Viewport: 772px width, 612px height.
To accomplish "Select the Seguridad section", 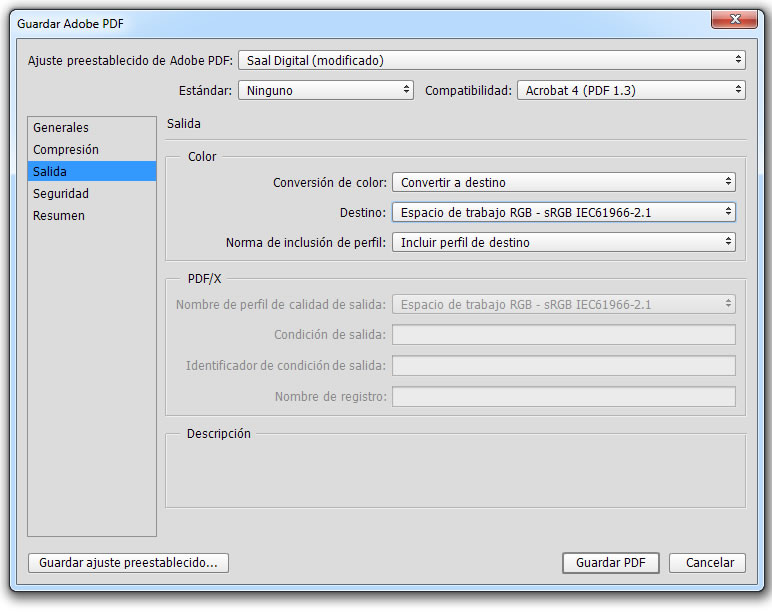I will tap(92, 193).
